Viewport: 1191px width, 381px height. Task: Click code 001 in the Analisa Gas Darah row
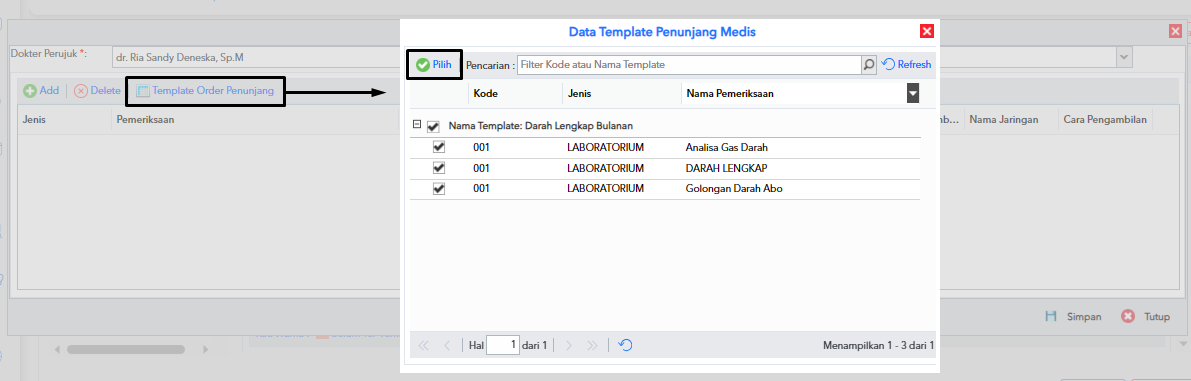(x=482, y=147)
